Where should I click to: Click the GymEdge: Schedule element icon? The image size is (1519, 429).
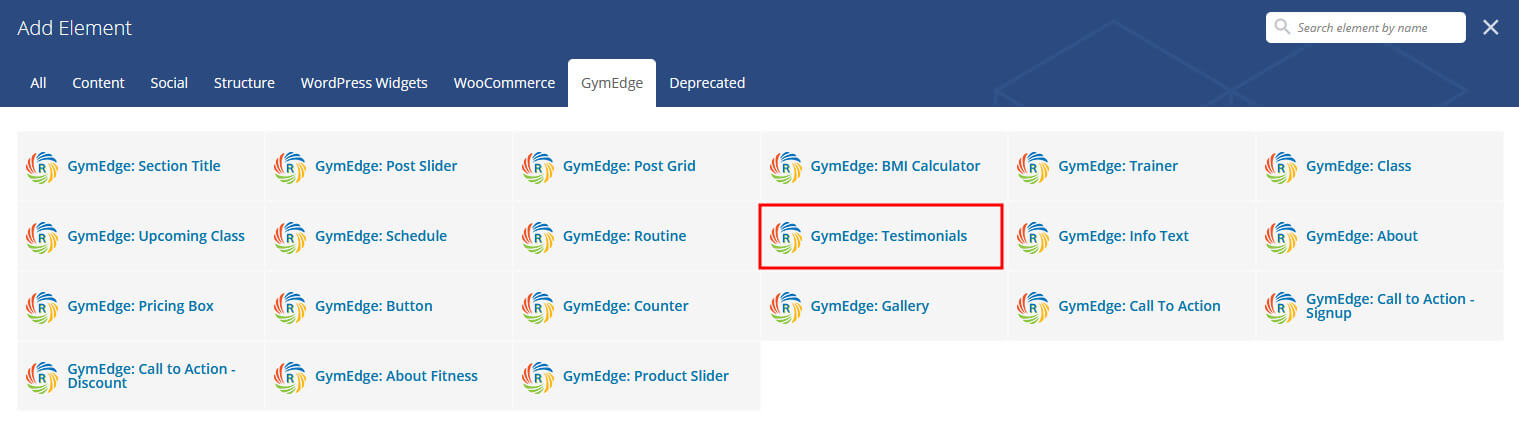[x=289, y=237]
